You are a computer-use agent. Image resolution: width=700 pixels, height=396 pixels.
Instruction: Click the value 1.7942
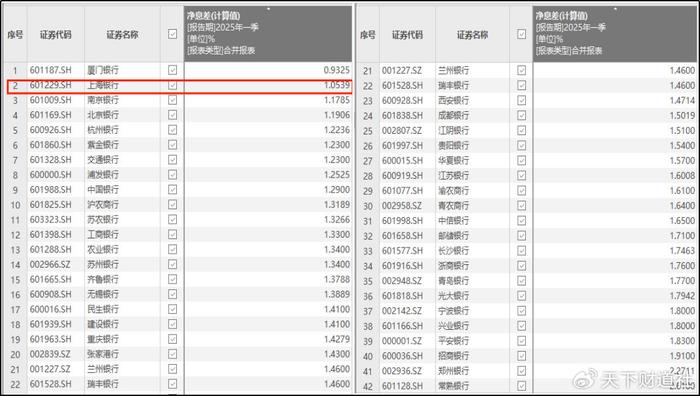coord(682,296)
